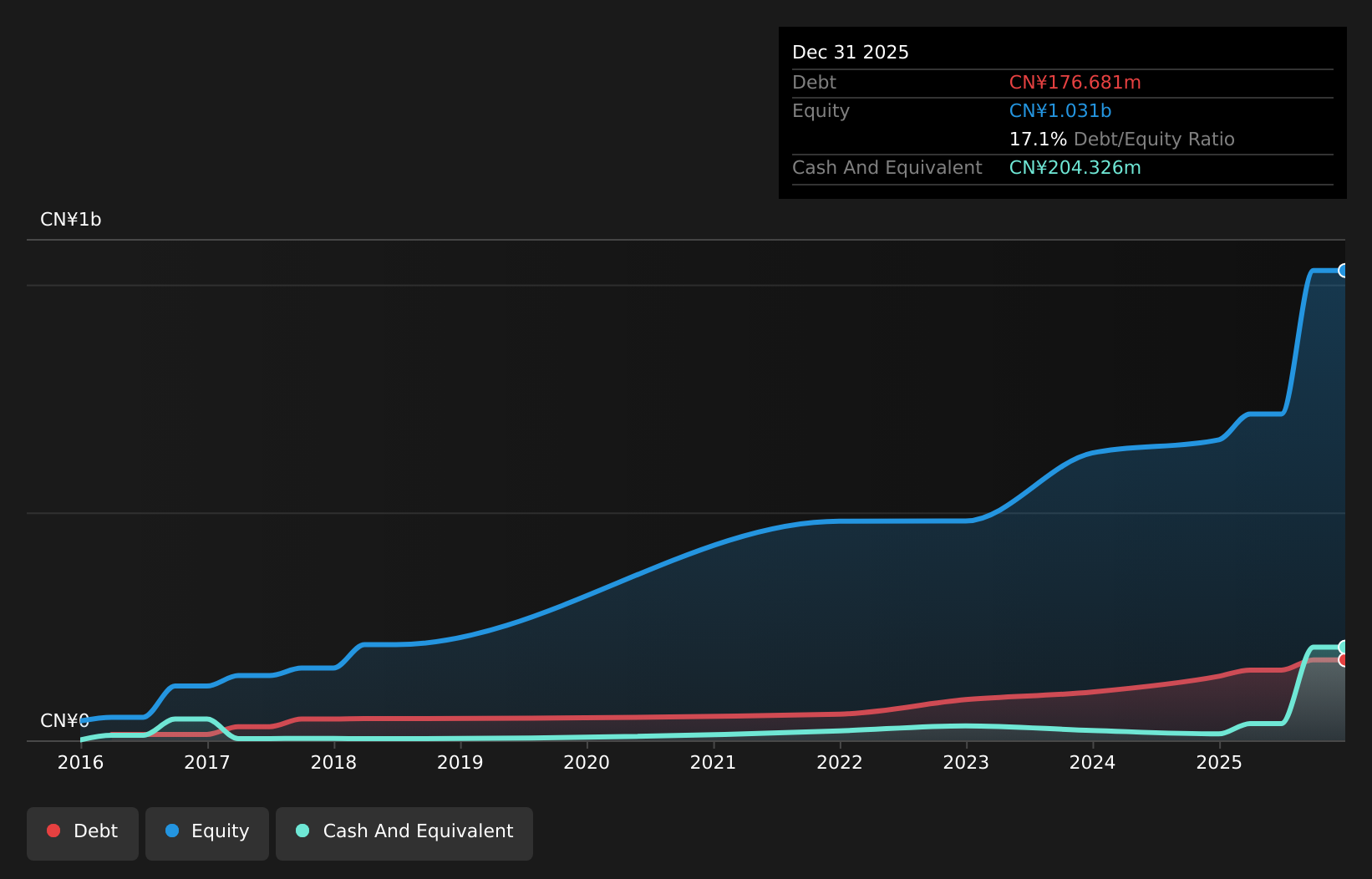Click the 17.1% Debt/Equity Ratio text

coord(1122,140)
